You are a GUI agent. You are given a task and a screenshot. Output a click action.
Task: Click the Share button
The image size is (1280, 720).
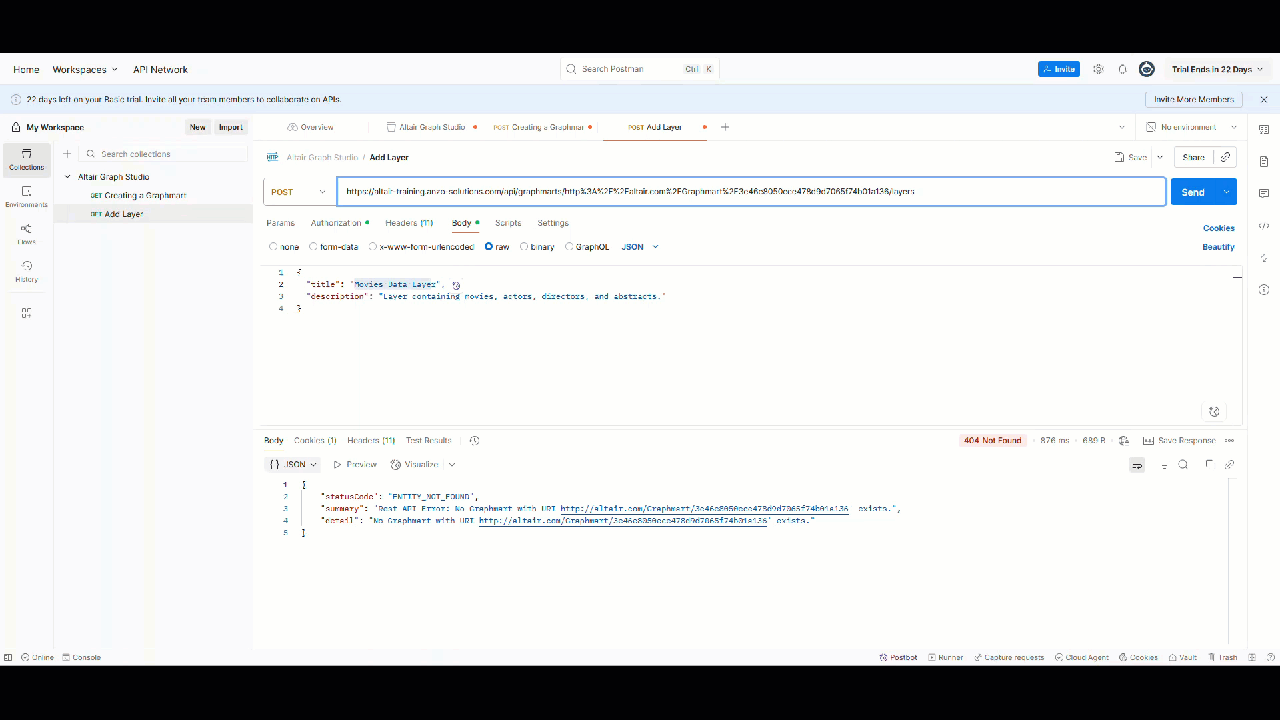(x=1193, y=157)
